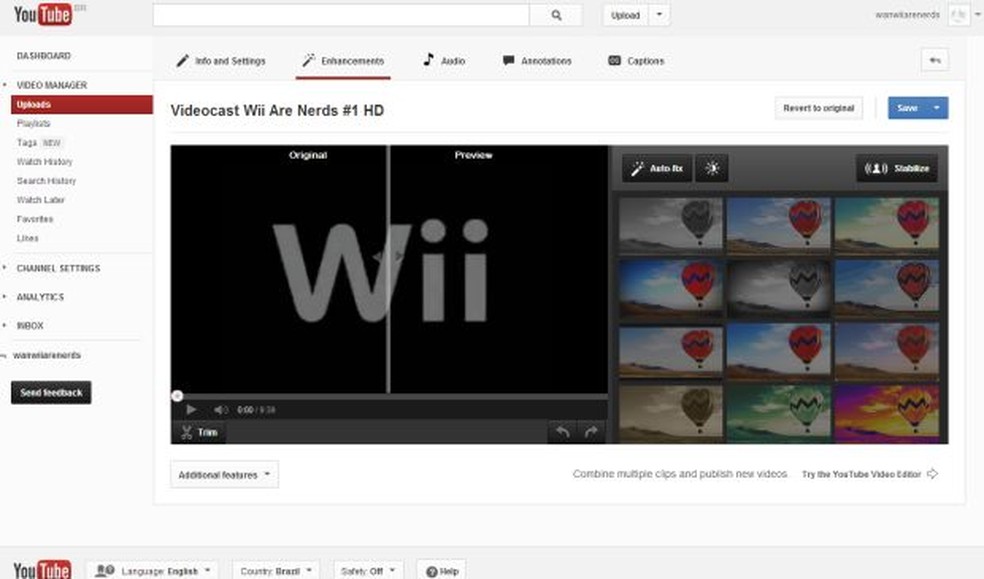Switch the Country setting from Brazil

point(275,569)
